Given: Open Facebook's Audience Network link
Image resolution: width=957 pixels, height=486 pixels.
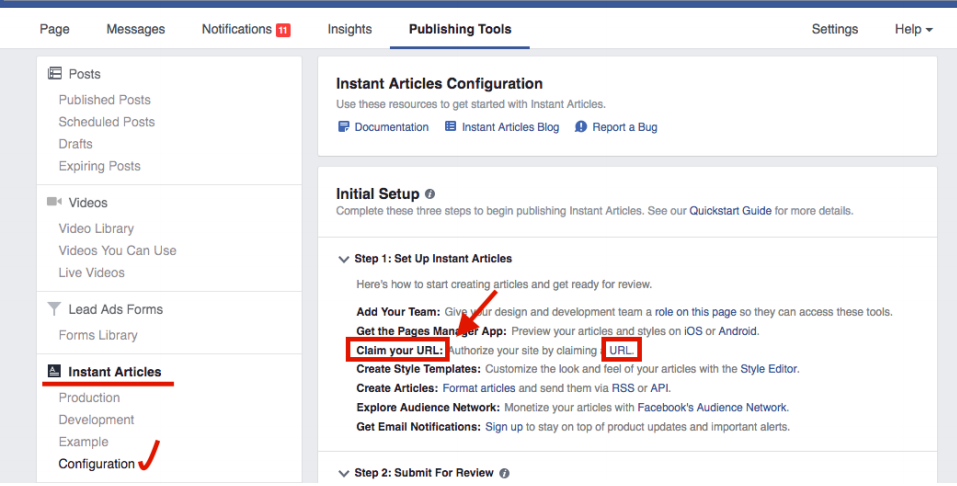Looking at the screenshot, I should point(712,407).
